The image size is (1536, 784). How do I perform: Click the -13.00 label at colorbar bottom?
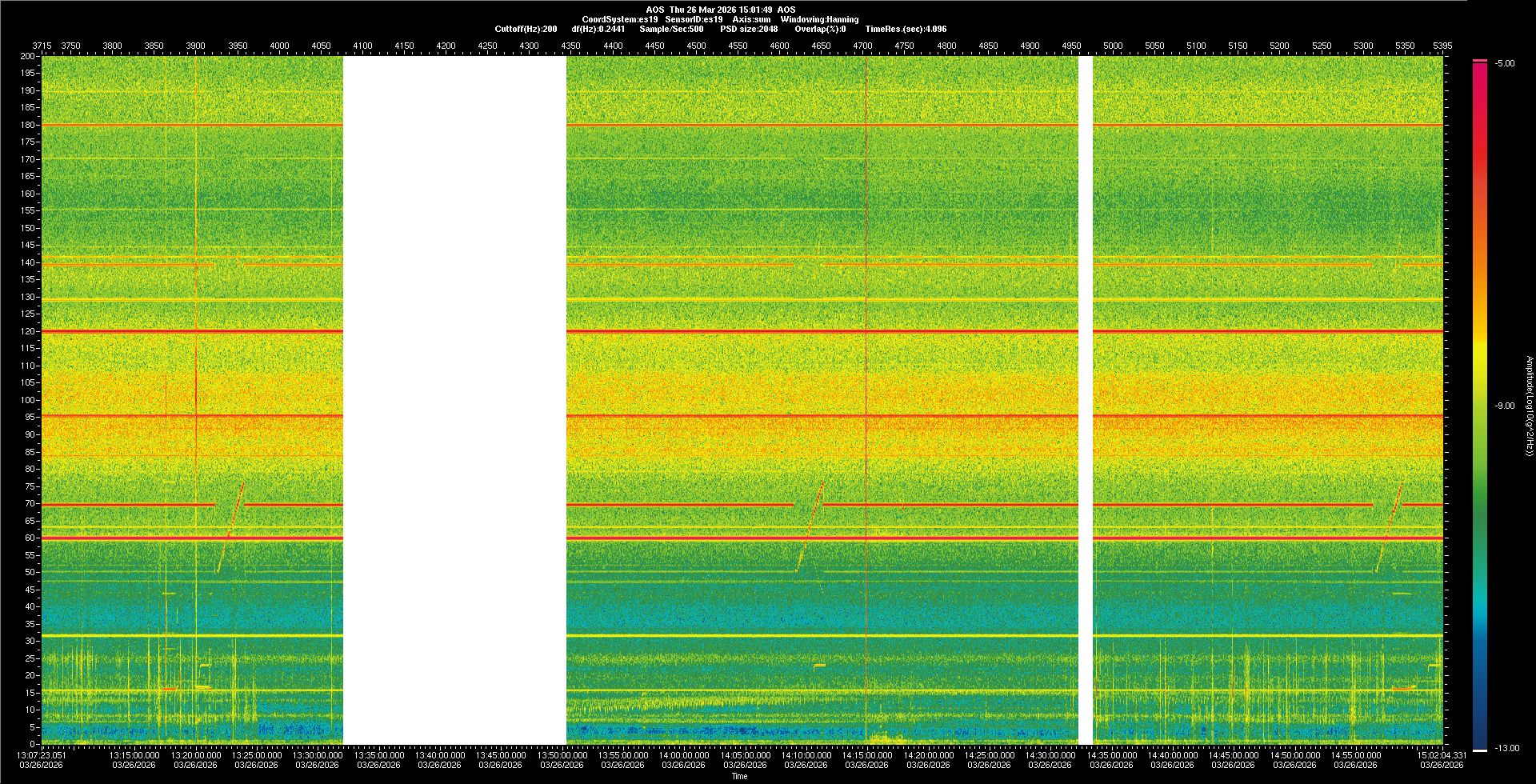(1506, 748)
